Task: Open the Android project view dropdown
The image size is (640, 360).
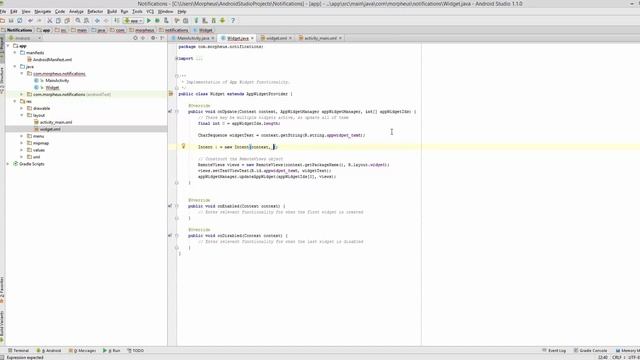Action: tap(25, 38)
